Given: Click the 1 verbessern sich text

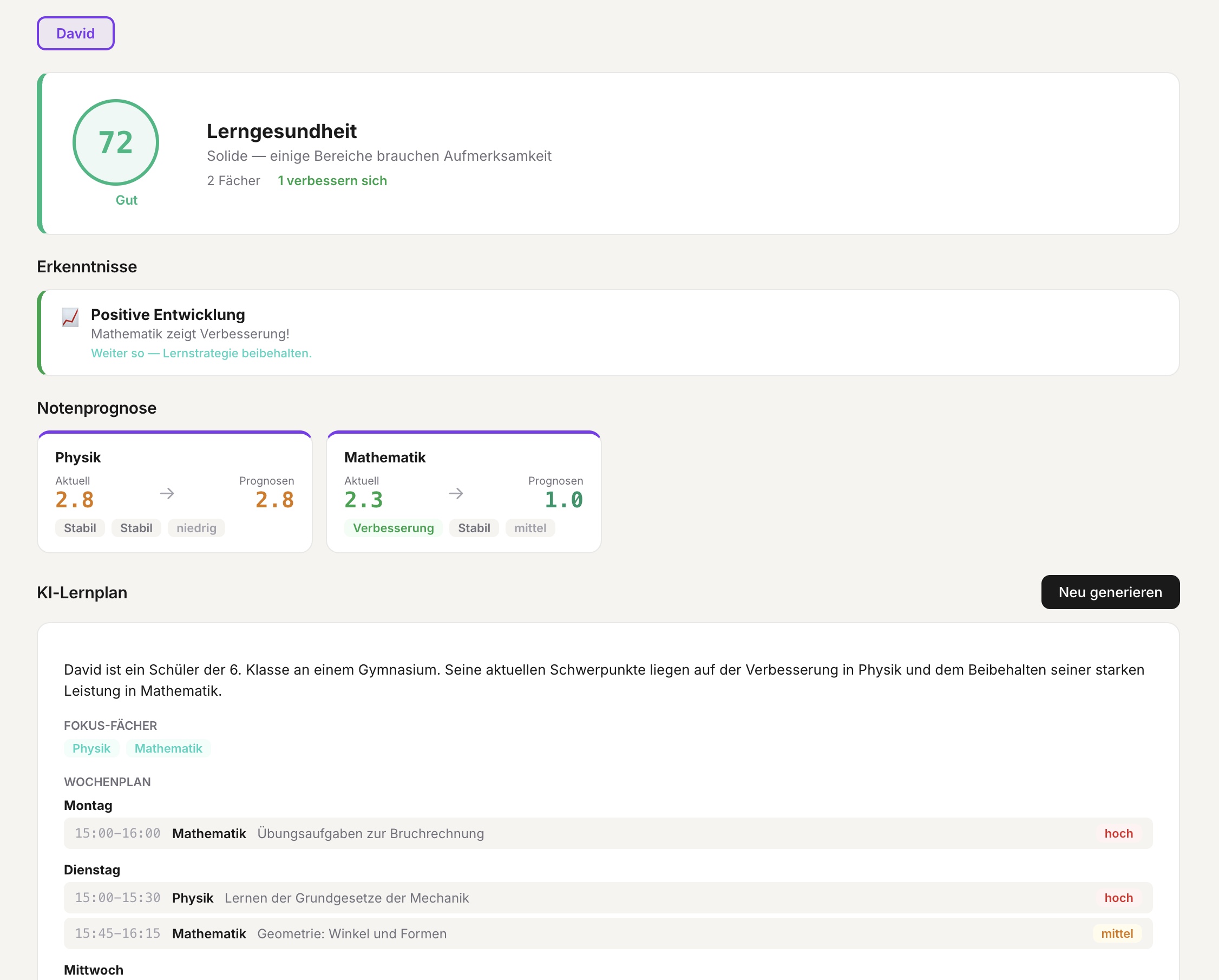Looking at the screenshot, I should coord(332,181).
